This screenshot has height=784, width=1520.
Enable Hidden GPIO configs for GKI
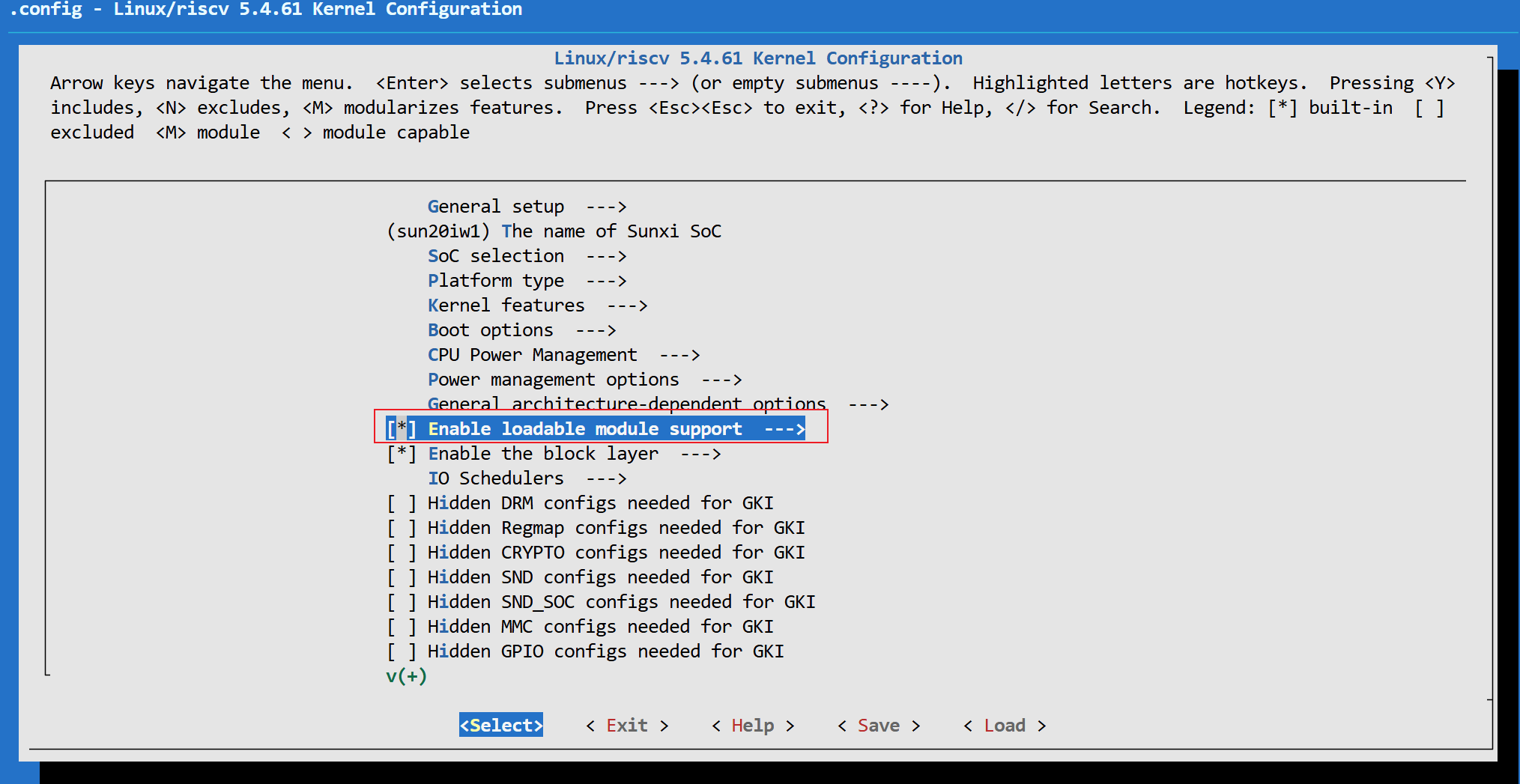click(402, 651)
